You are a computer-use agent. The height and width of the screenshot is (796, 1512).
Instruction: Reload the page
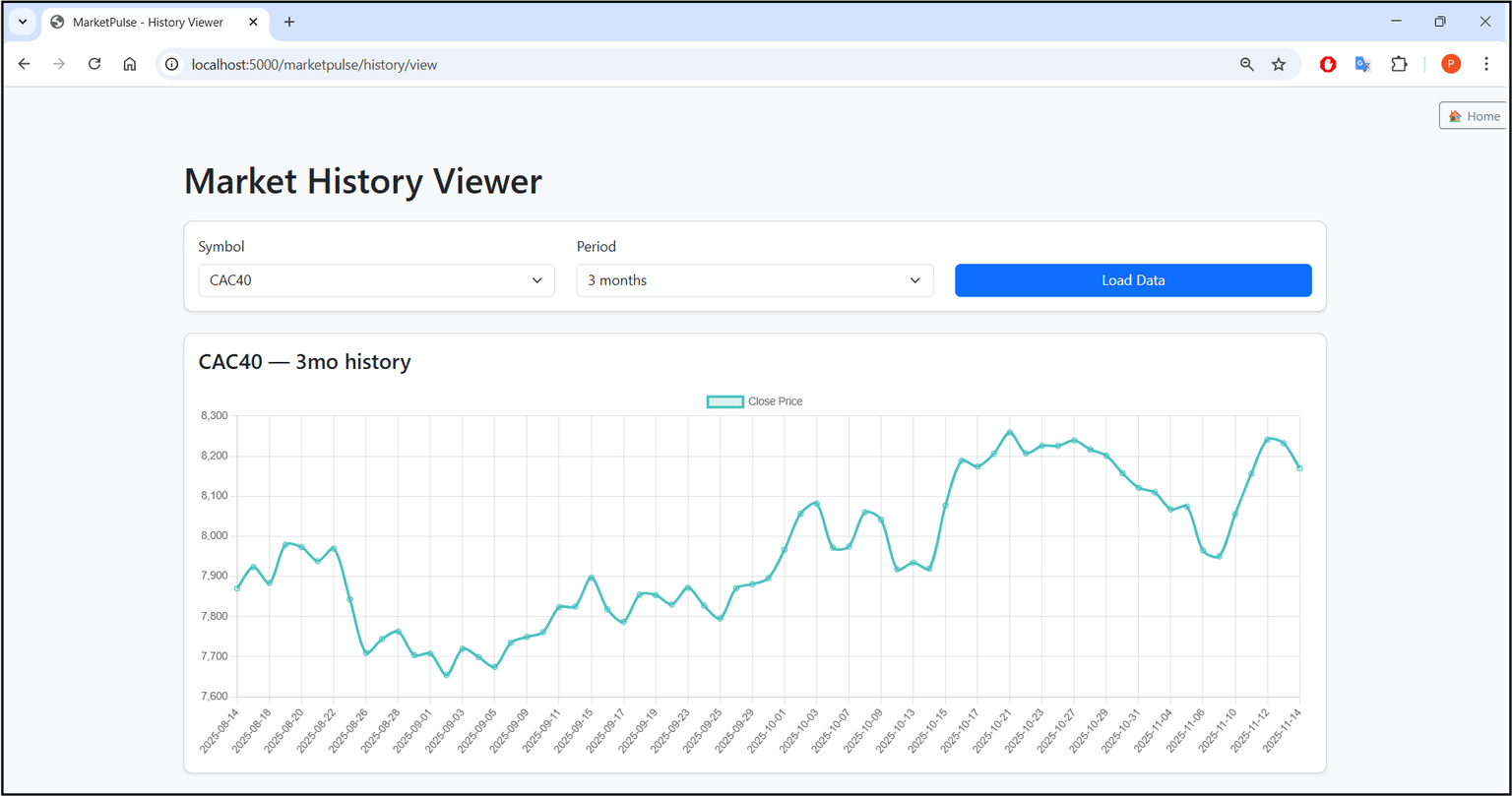[x=94, y=64]
